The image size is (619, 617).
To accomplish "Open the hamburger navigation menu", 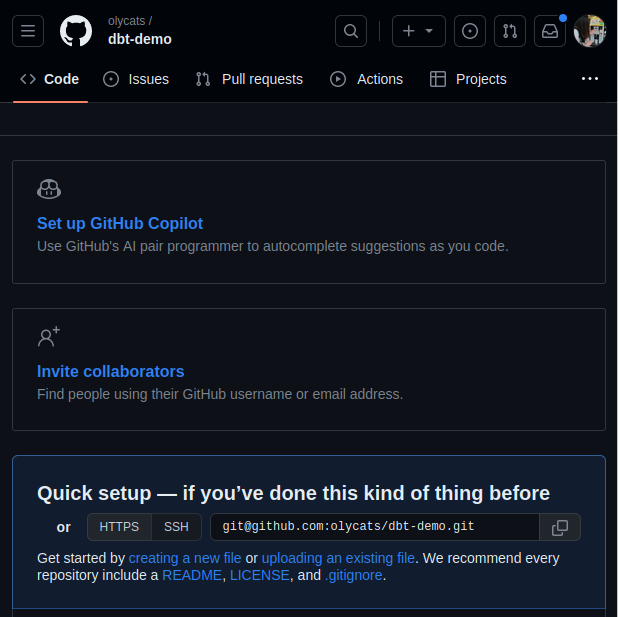I will tap(28, 31).
